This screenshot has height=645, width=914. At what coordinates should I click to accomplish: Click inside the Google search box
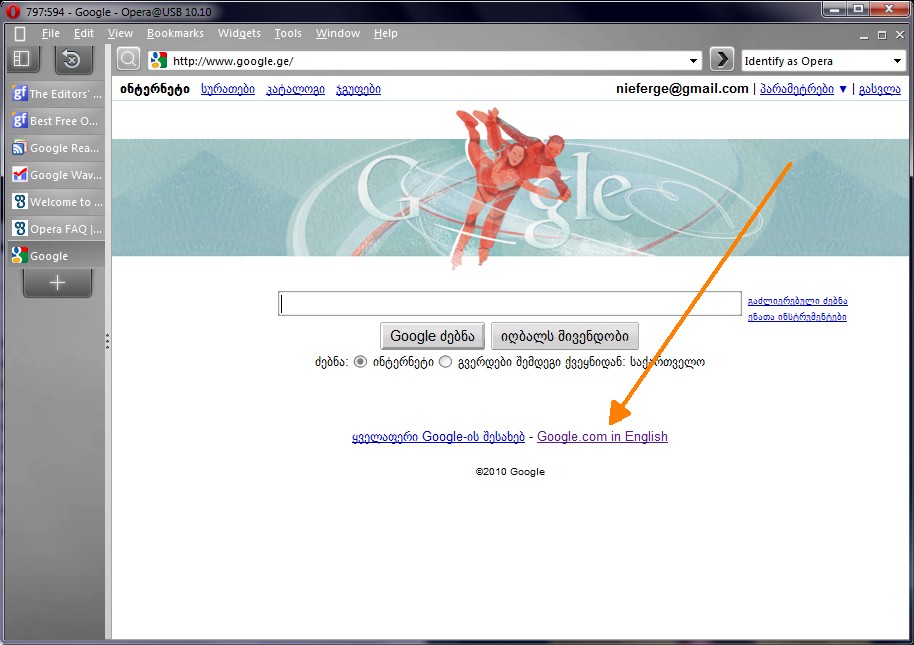click(x=510, y=304)
